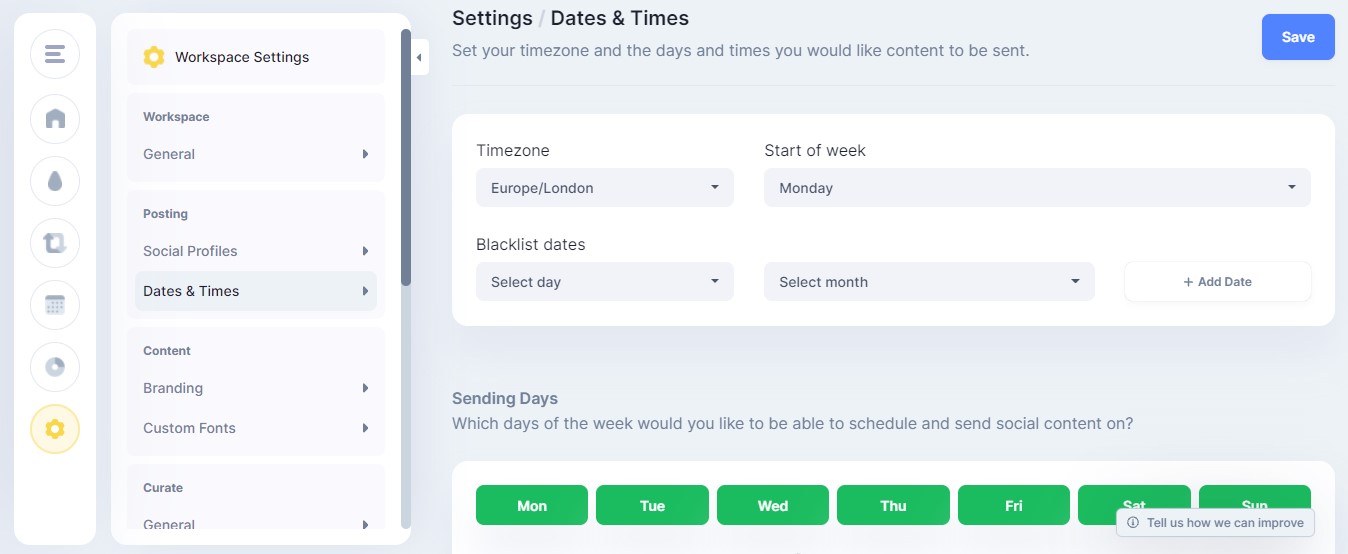Click the settings panel vertical scrollbar

point(406,158)
